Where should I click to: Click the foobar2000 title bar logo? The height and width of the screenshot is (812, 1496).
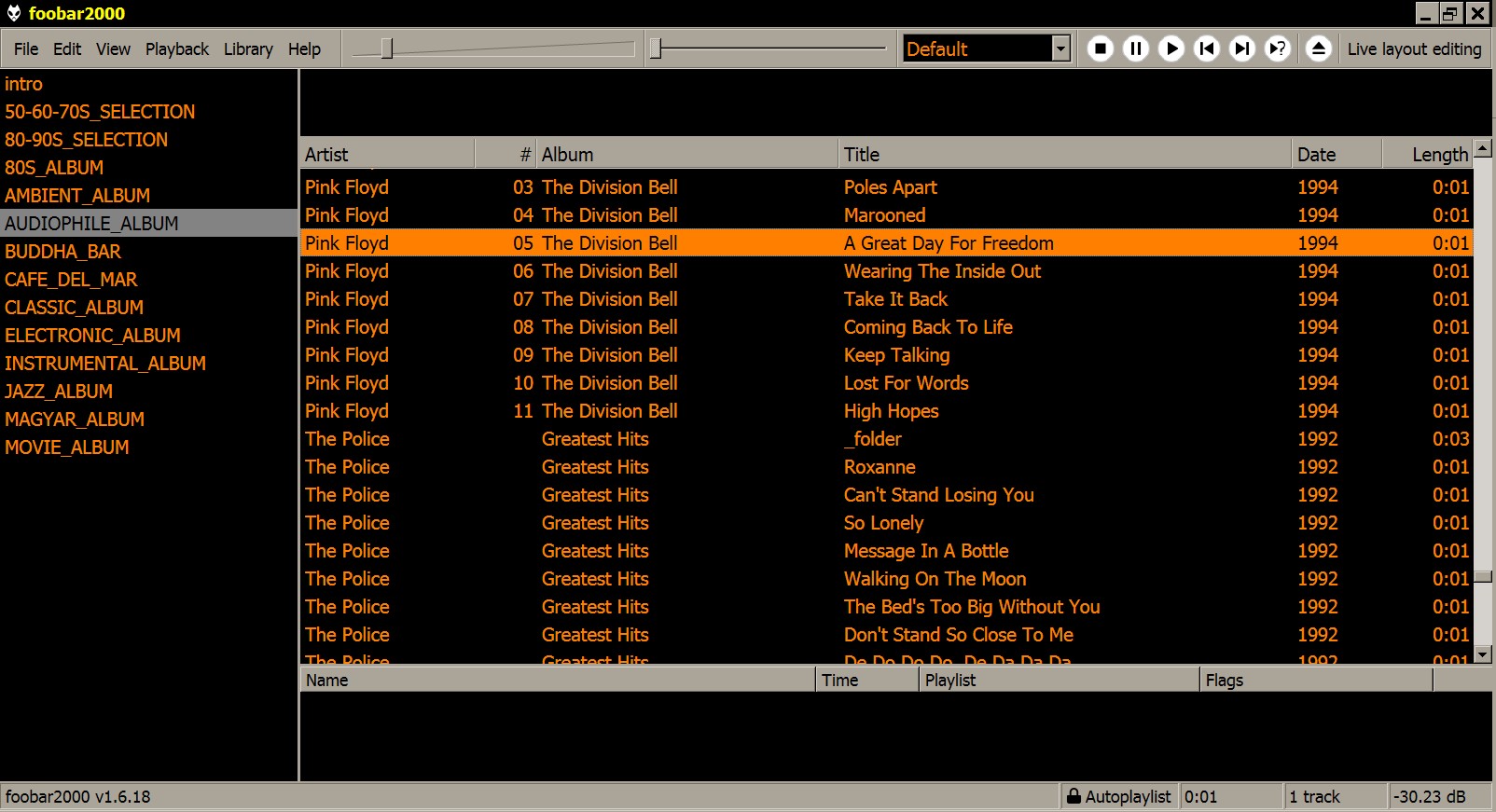[13, 13]
